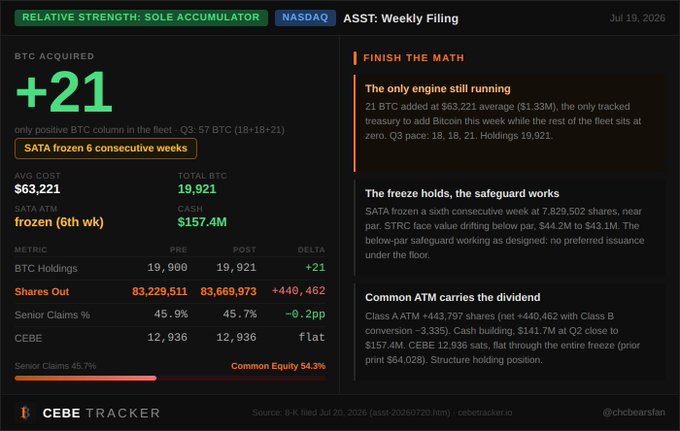680x431 pixels.
Task: Click the CEBE delta value flat
Action: pyautogui.click(x=312, y=337)
